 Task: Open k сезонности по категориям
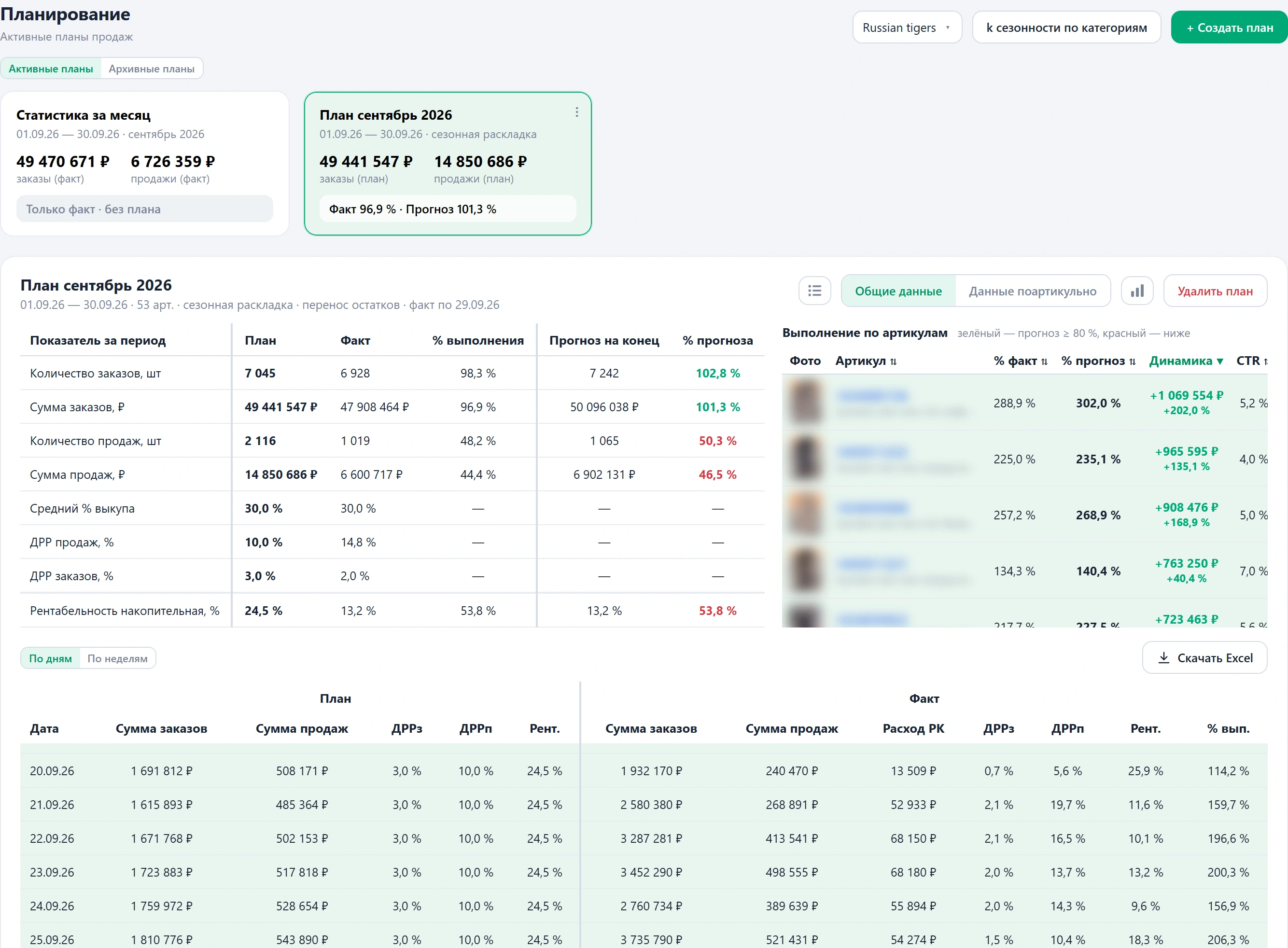pos(1066,28)
